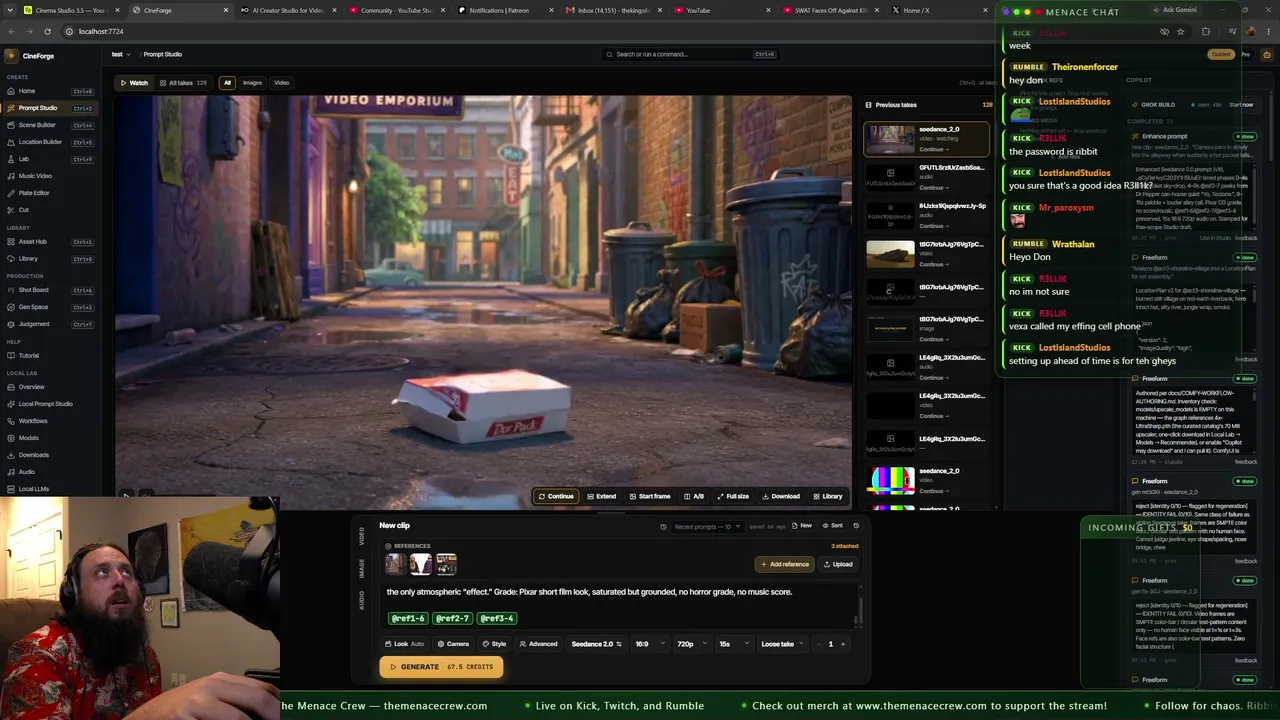Switch to the YouTube browser tab
The width and height of the screenshot is (1280, 720).
[714, 10]
